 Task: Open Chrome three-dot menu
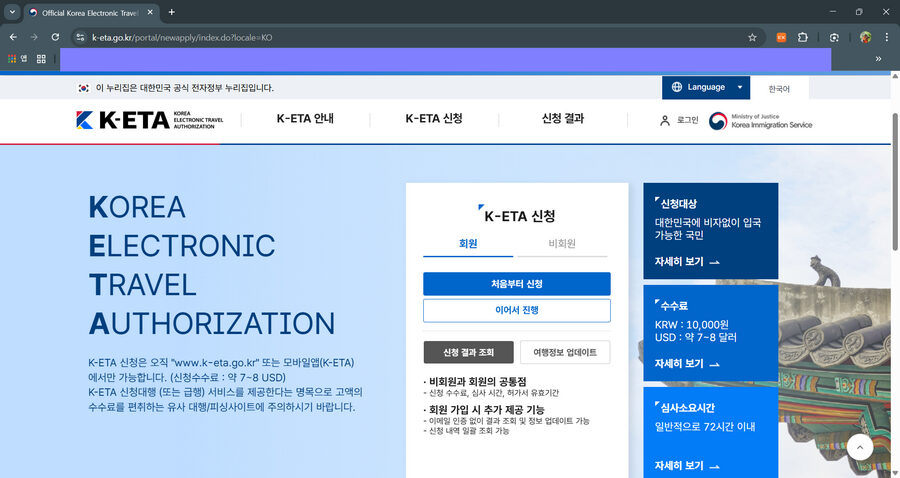[x=886, y=37]
